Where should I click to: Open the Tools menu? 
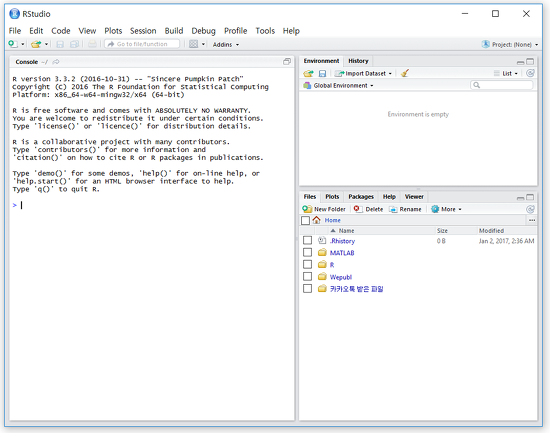[x=265, y=31]
